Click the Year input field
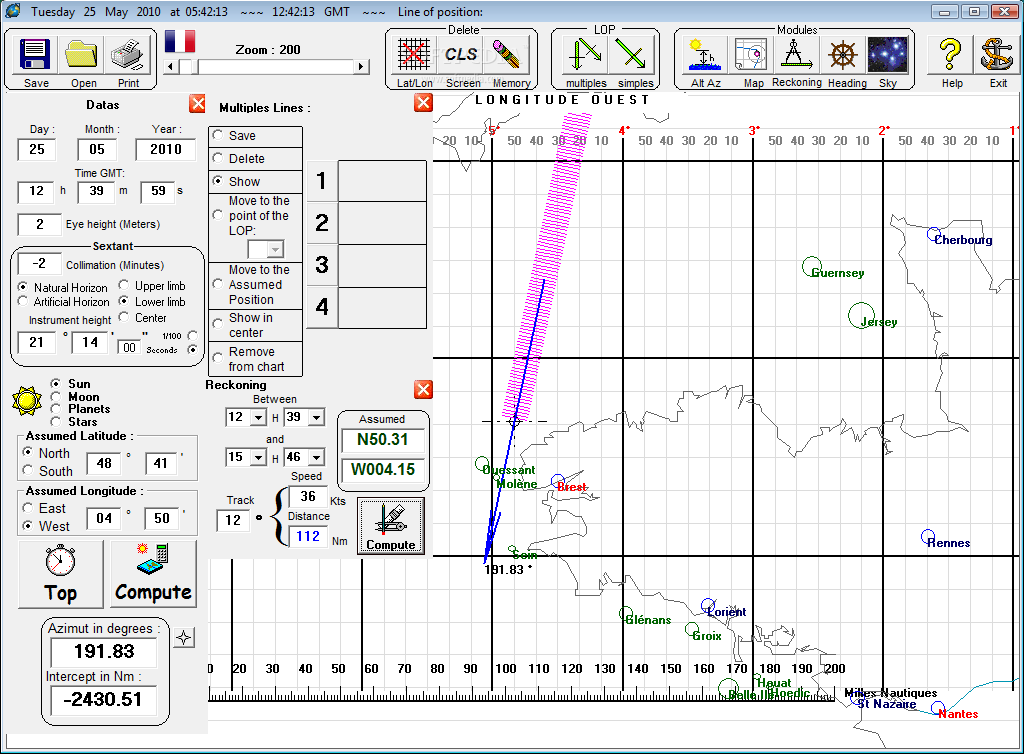 point(166,149)
